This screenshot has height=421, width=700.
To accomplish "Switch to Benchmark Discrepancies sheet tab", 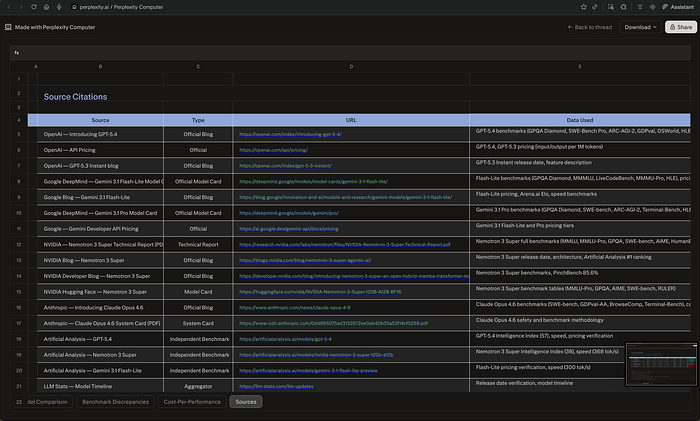I will [x=115, y=402].
